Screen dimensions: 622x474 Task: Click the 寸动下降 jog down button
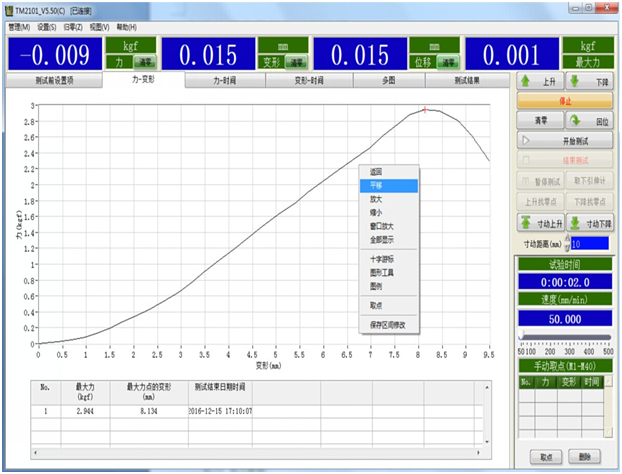pos(591,223)
